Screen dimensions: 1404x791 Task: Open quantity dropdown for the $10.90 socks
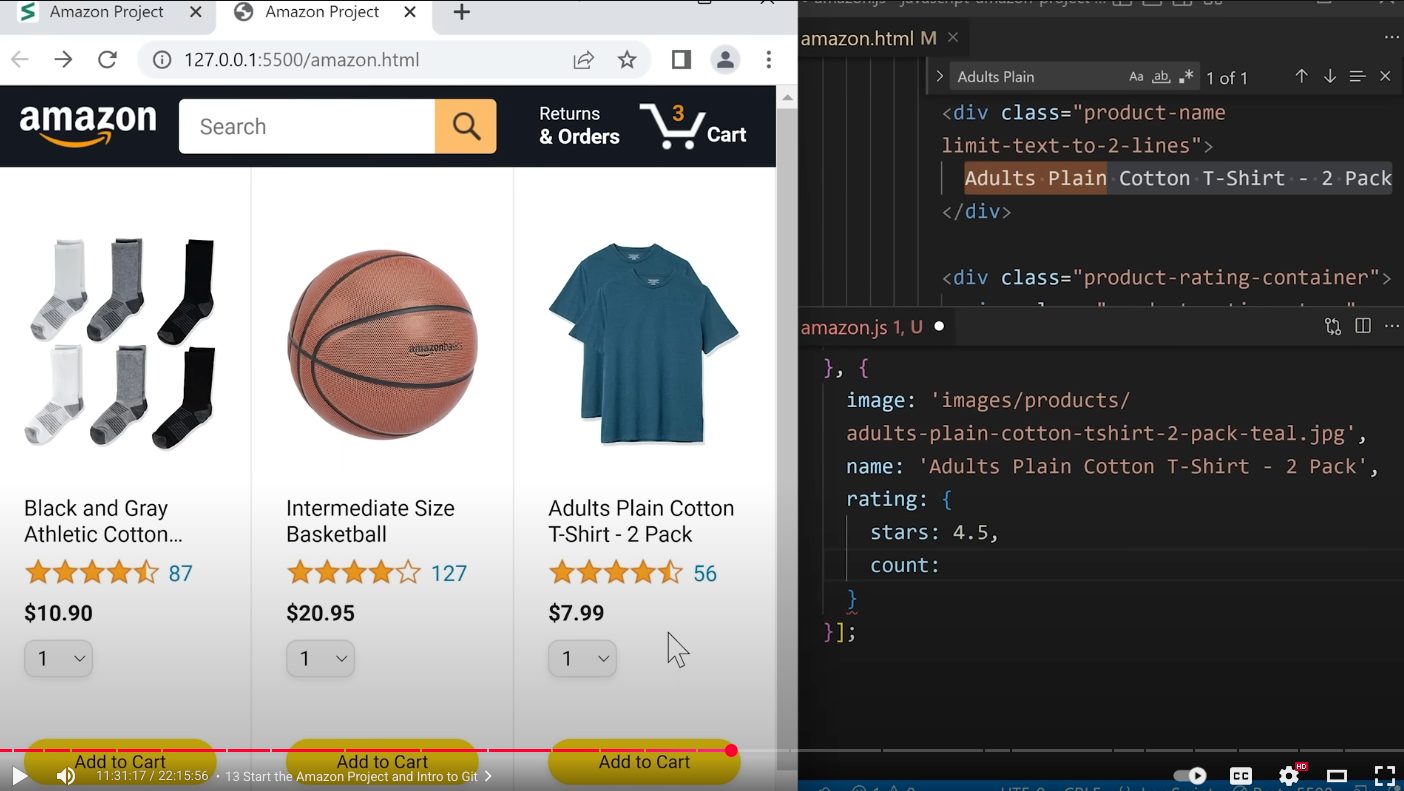[58, 658]
